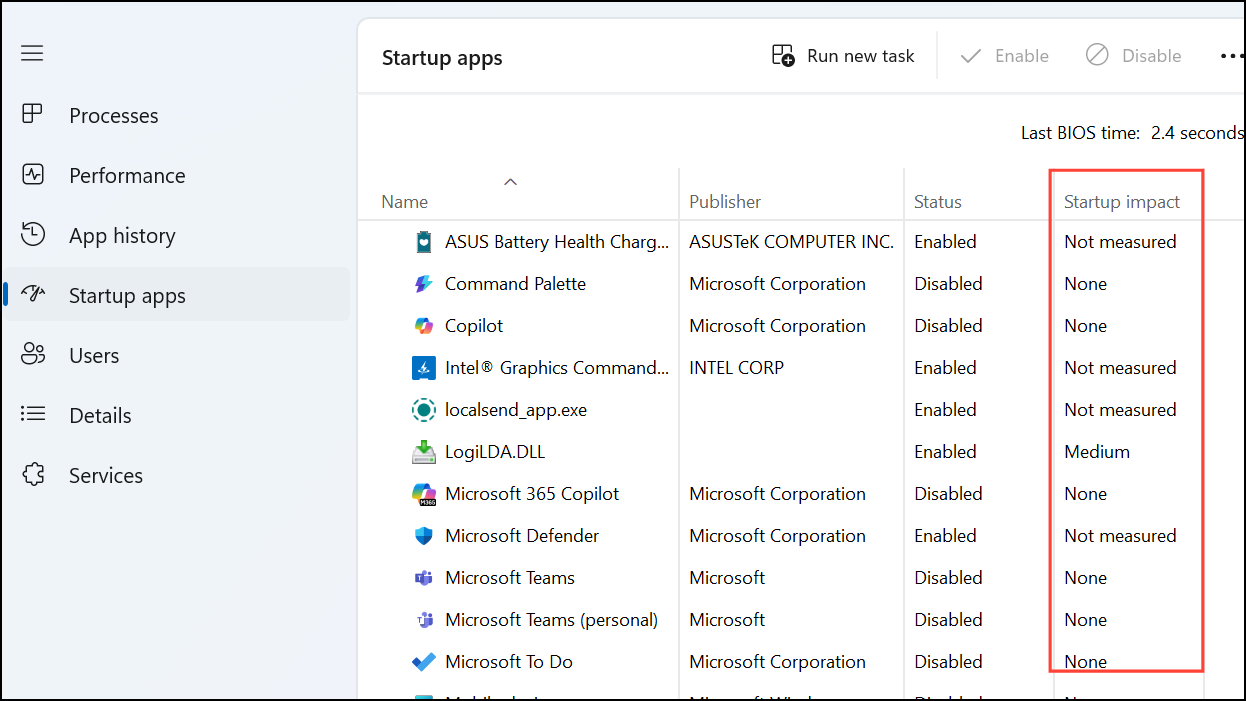Click the Copilot app icon
1246x701 pixels.
(x=424, y=326)
